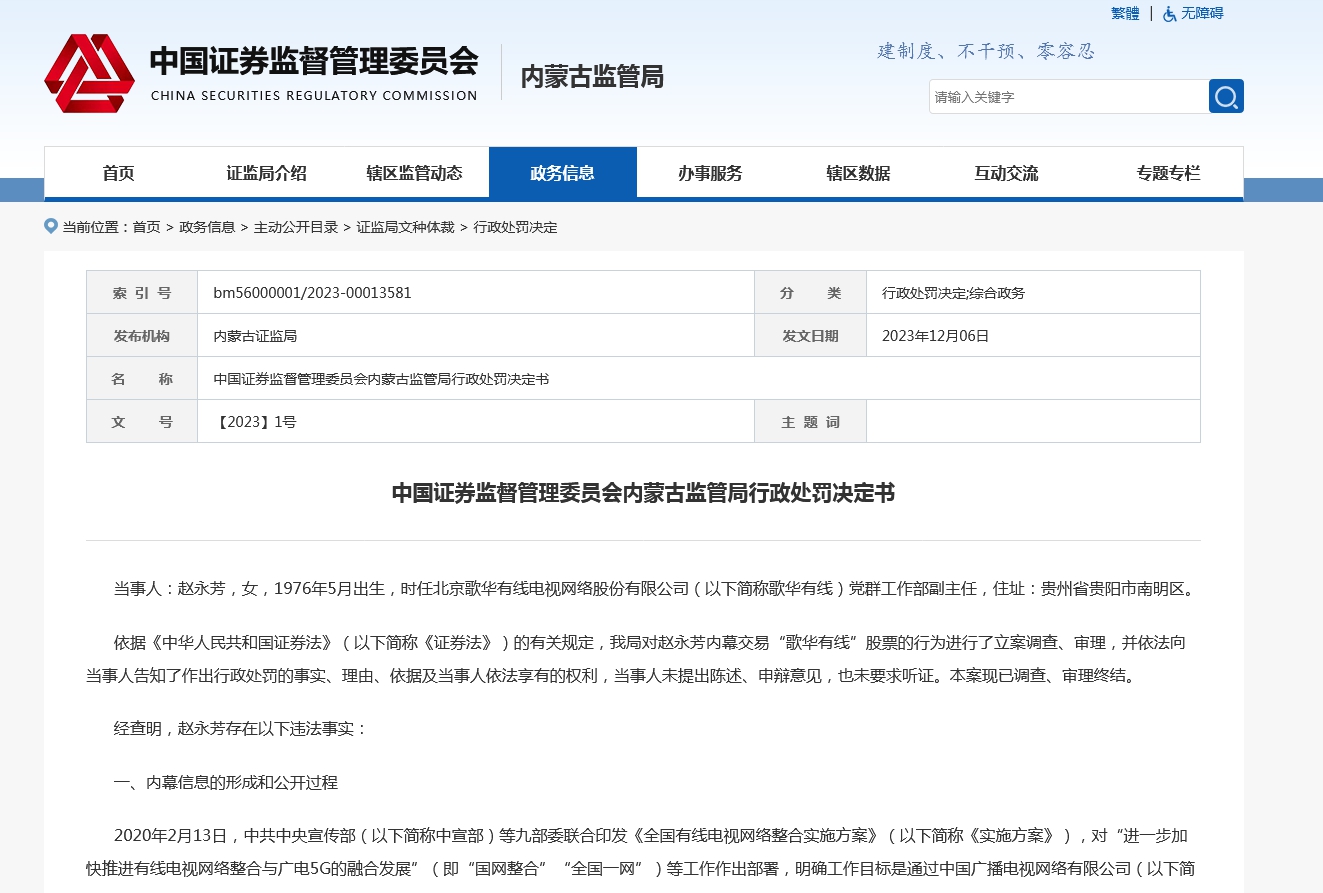This screenshot has height=893, width=1323.
Task: Focus the keyword search input field
Action: tap(1068, 97)
